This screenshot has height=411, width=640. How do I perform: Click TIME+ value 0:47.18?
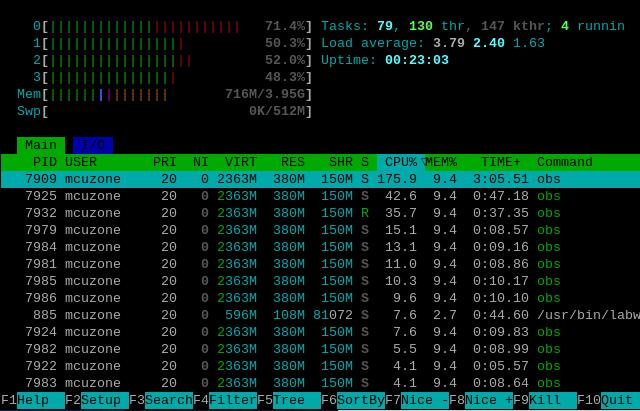[x=501, y=196]
